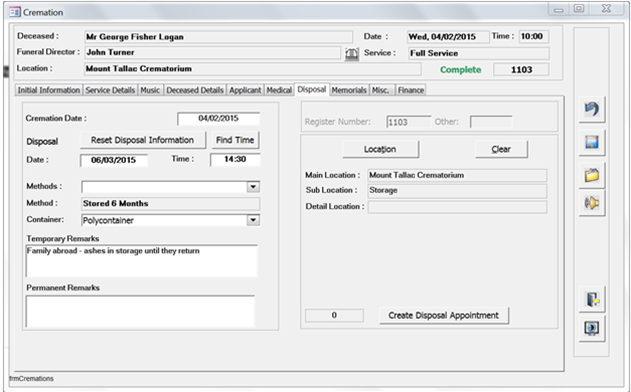Click the field showing 0 beside appointment button
The image size is (631, 392).
[334, 316]
